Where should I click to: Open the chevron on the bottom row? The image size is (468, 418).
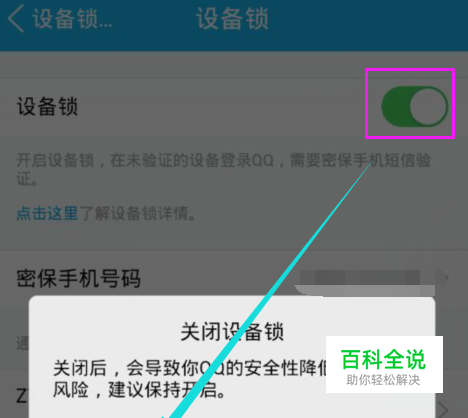point(444,409)
